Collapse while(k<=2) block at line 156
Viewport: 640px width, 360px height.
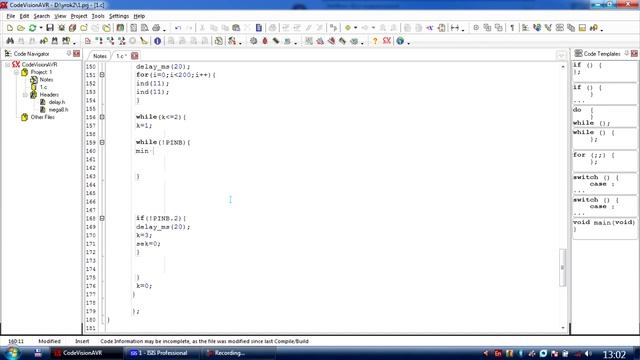click(x=102, y=117)
